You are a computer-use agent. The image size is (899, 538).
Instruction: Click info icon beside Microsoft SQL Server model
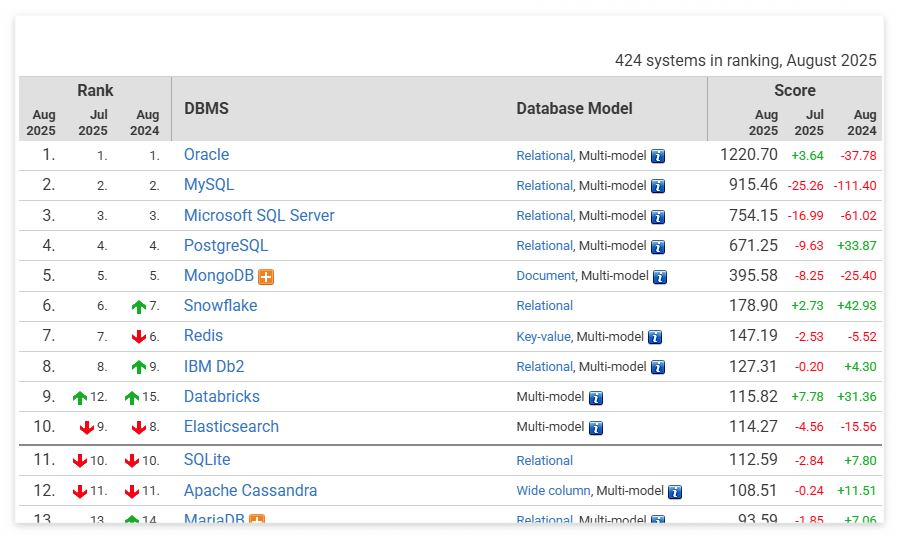[x=658, y=217]
